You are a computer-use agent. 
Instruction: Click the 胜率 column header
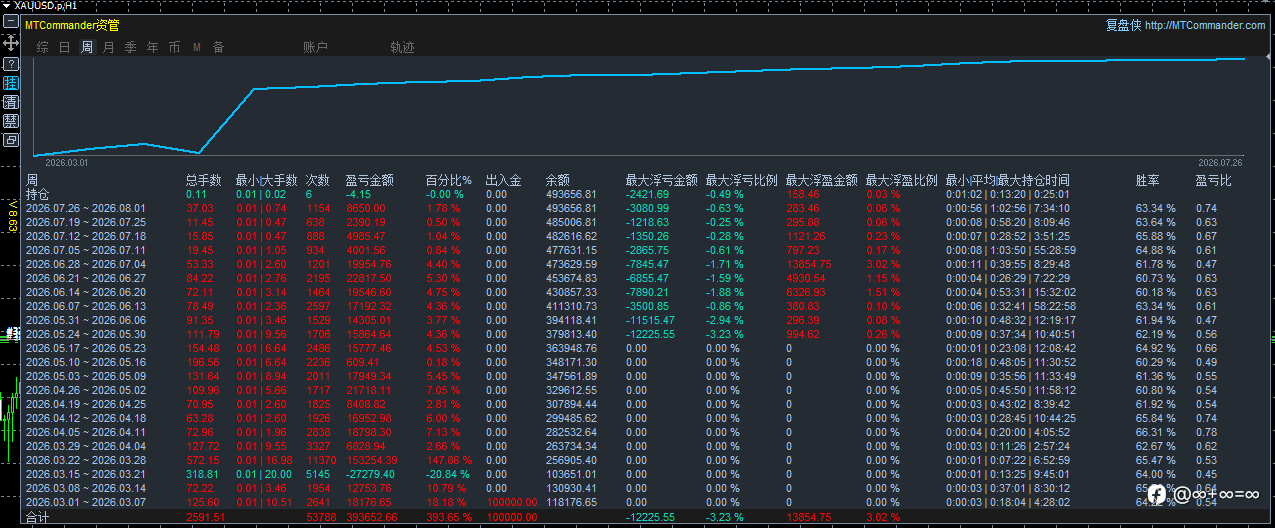tap(1148, 181)
